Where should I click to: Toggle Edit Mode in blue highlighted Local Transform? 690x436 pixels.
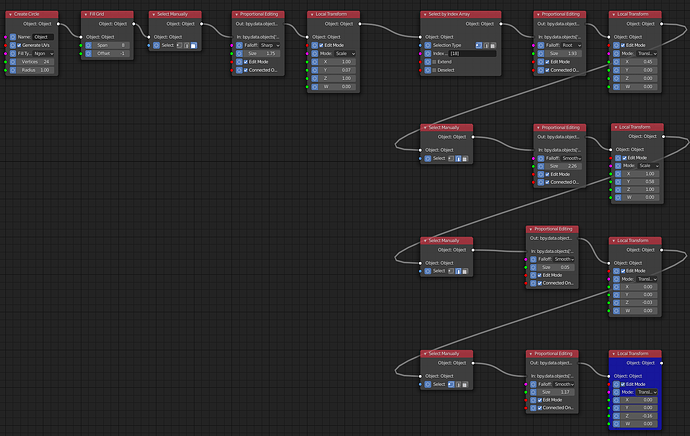(x=623, y=384)
